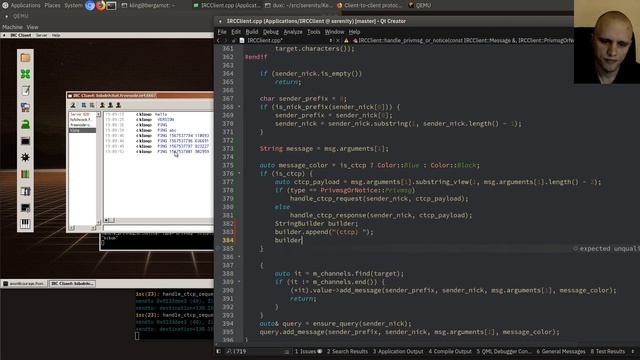This screenshot has height=360, width=640.
Task: Open the folder icon in Serenity's sidebar launcher
Action: click(x=25, y=58)
